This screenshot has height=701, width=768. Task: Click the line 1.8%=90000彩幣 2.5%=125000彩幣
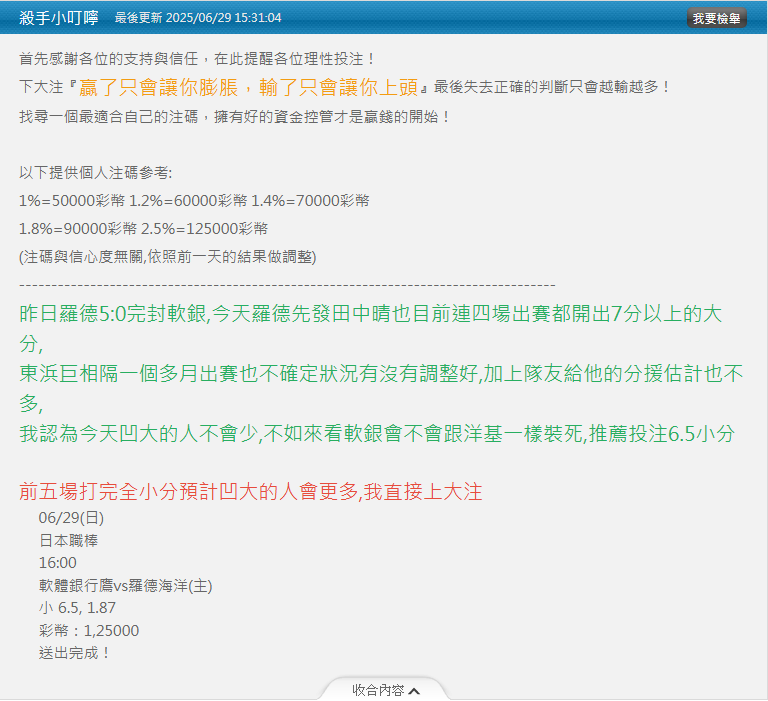click(143, 228)
